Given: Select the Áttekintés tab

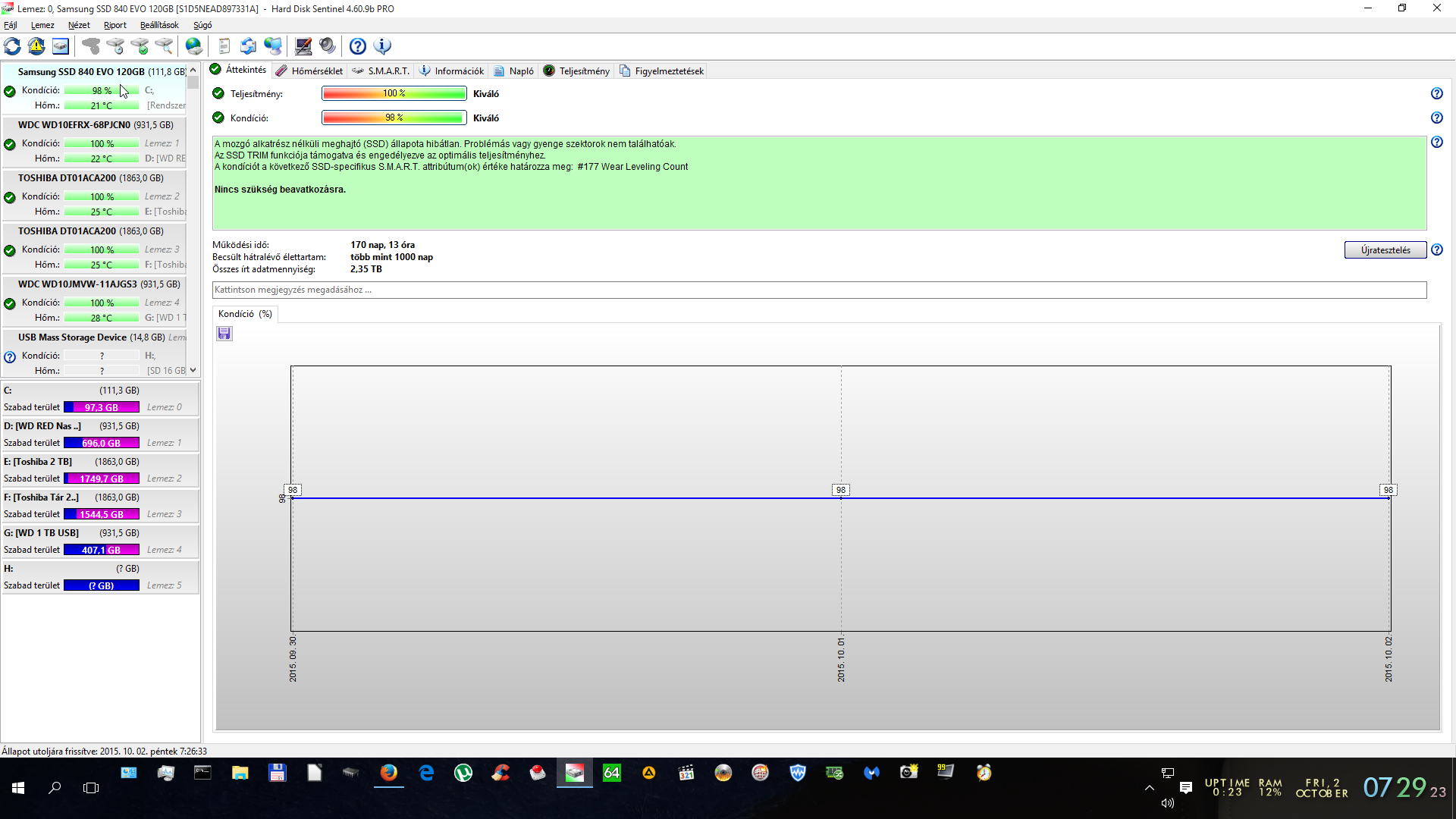Looking at the screenshot, I should [x=239, y=69].
